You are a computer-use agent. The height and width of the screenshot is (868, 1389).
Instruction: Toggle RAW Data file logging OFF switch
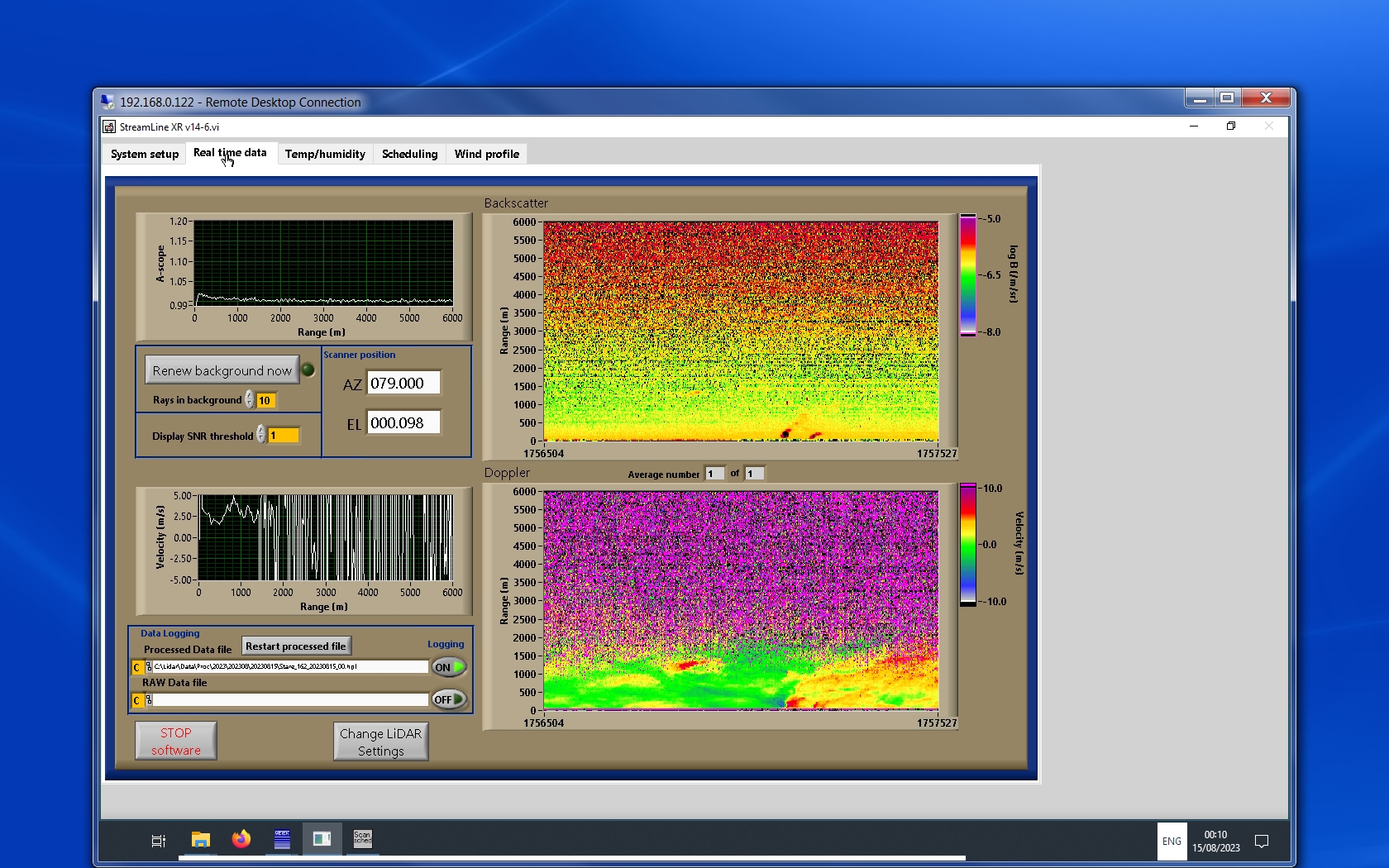[x=449, y=699]
